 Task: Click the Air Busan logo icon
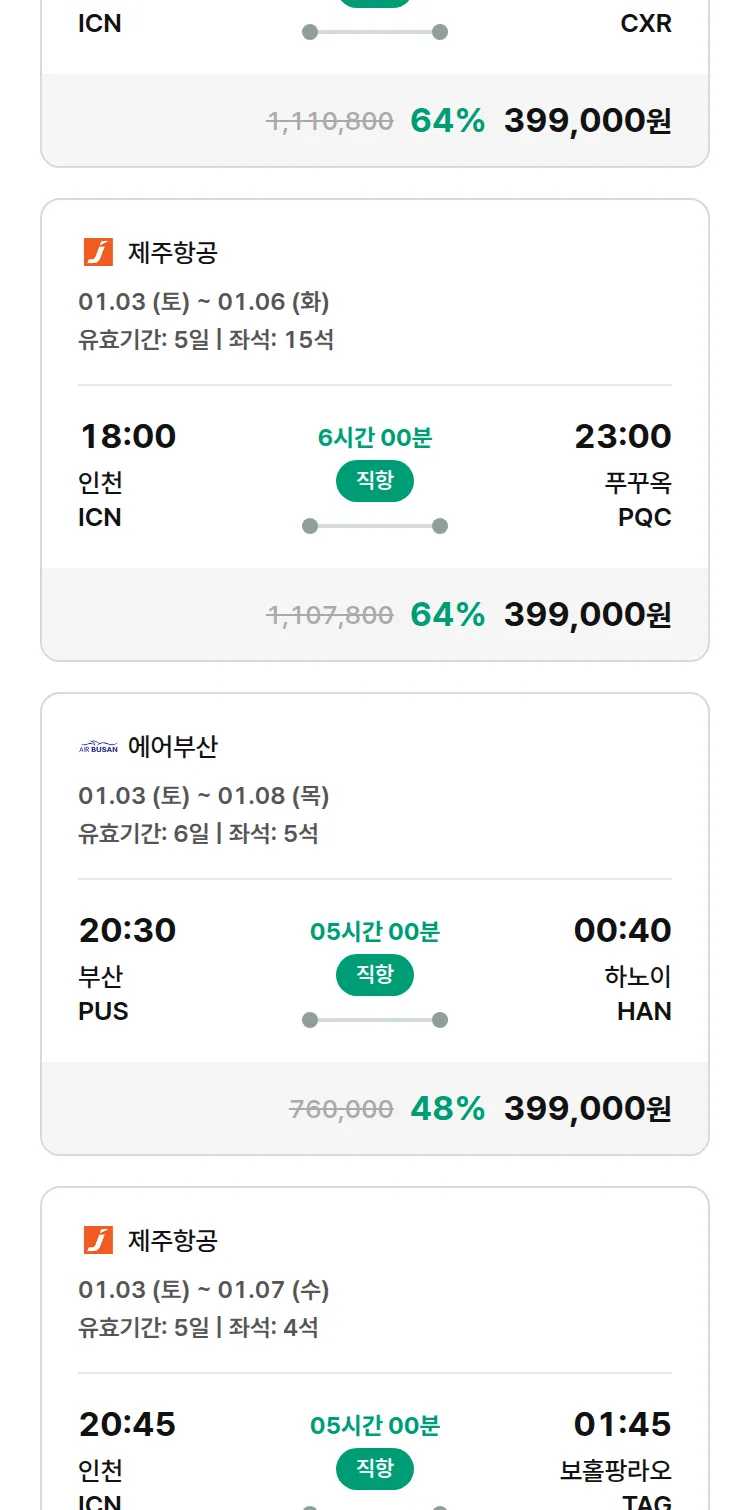pos(98,747)
